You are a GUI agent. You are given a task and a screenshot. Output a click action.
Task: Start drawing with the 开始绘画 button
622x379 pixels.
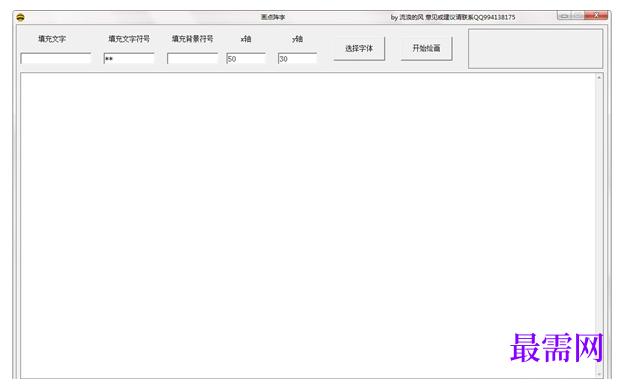click(x=426, y=48)
